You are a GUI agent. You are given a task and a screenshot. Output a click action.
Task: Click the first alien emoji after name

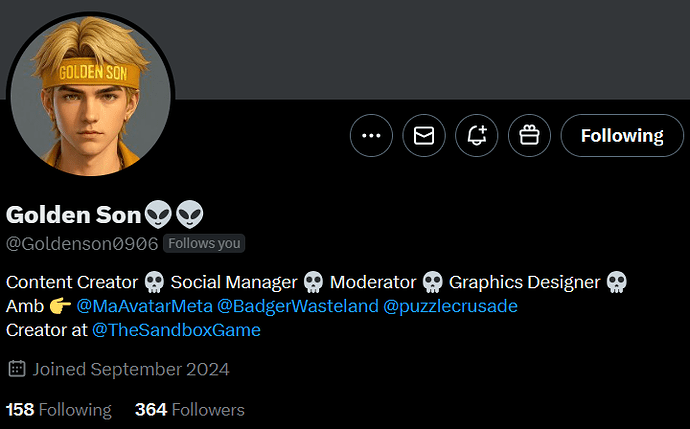pos(158,215)
